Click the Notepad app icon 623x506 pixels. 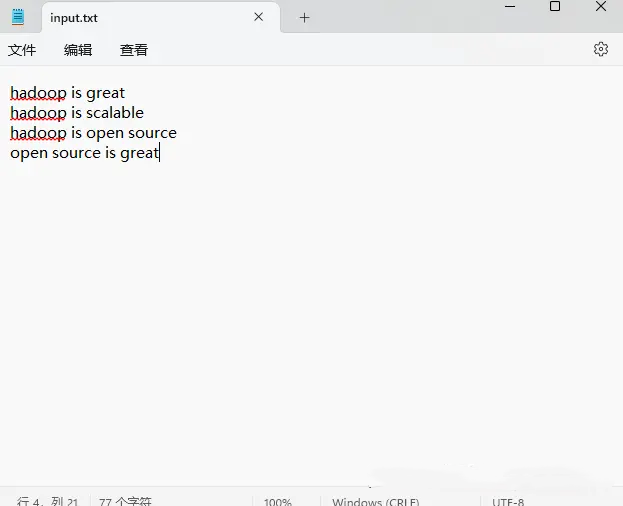(x=17, y=17)
